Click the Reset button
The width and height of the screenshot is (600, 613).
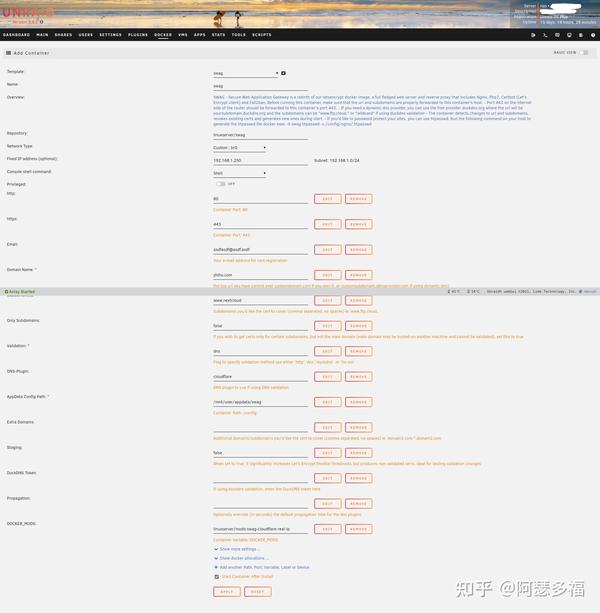point(258,592)
